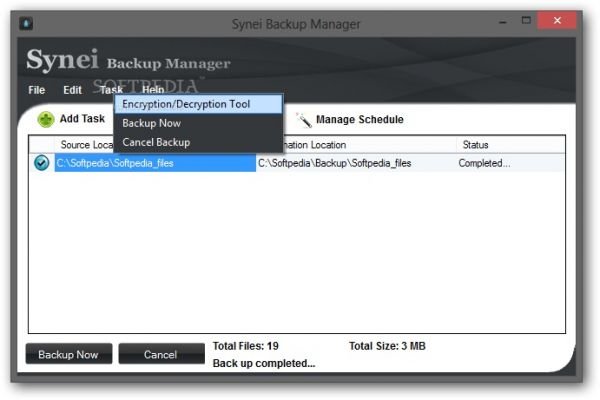Click the Cancel button at the bottom
This screenshot has width=600, height=400.
click(x=161, y=354)
